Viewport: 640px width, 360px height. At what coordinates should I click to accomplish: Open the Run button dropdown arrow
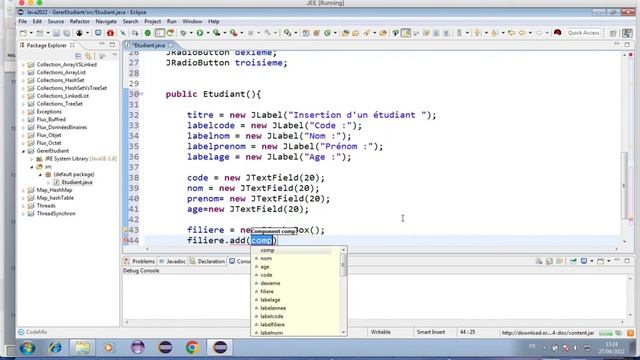point(207,33)
